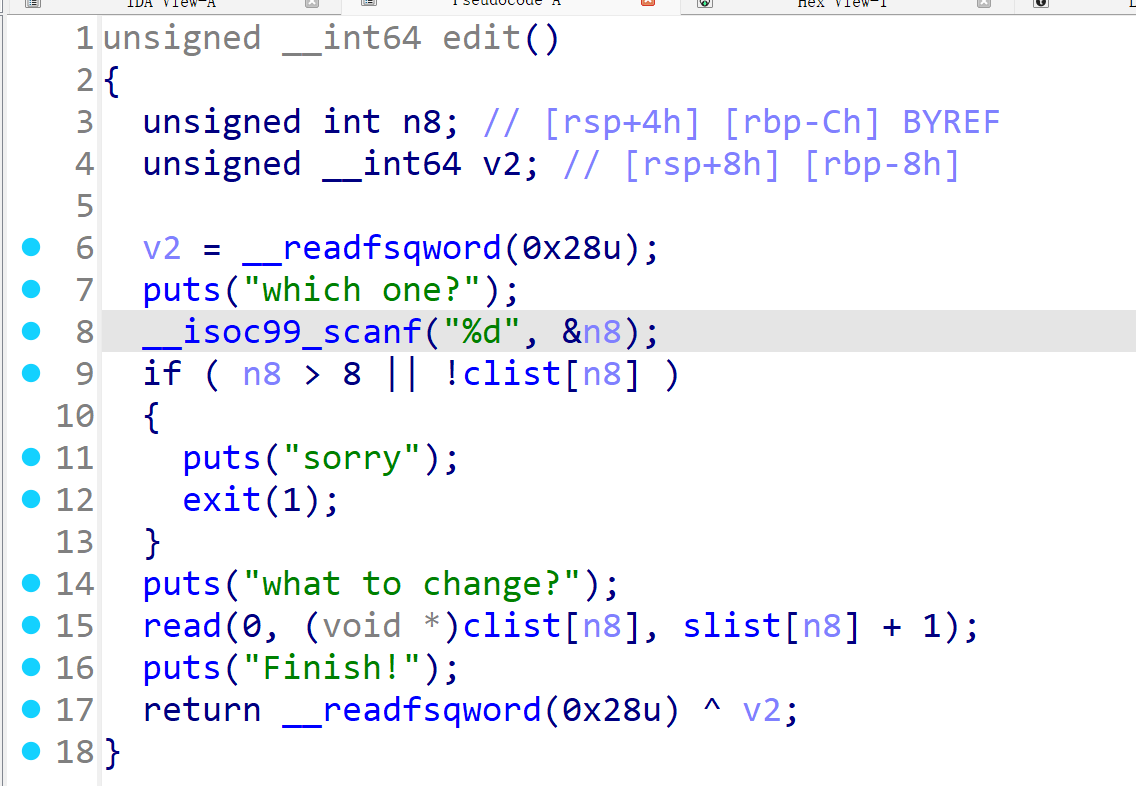
Task: Click the IDA View-A tab icon
Action: click(33, 3)
